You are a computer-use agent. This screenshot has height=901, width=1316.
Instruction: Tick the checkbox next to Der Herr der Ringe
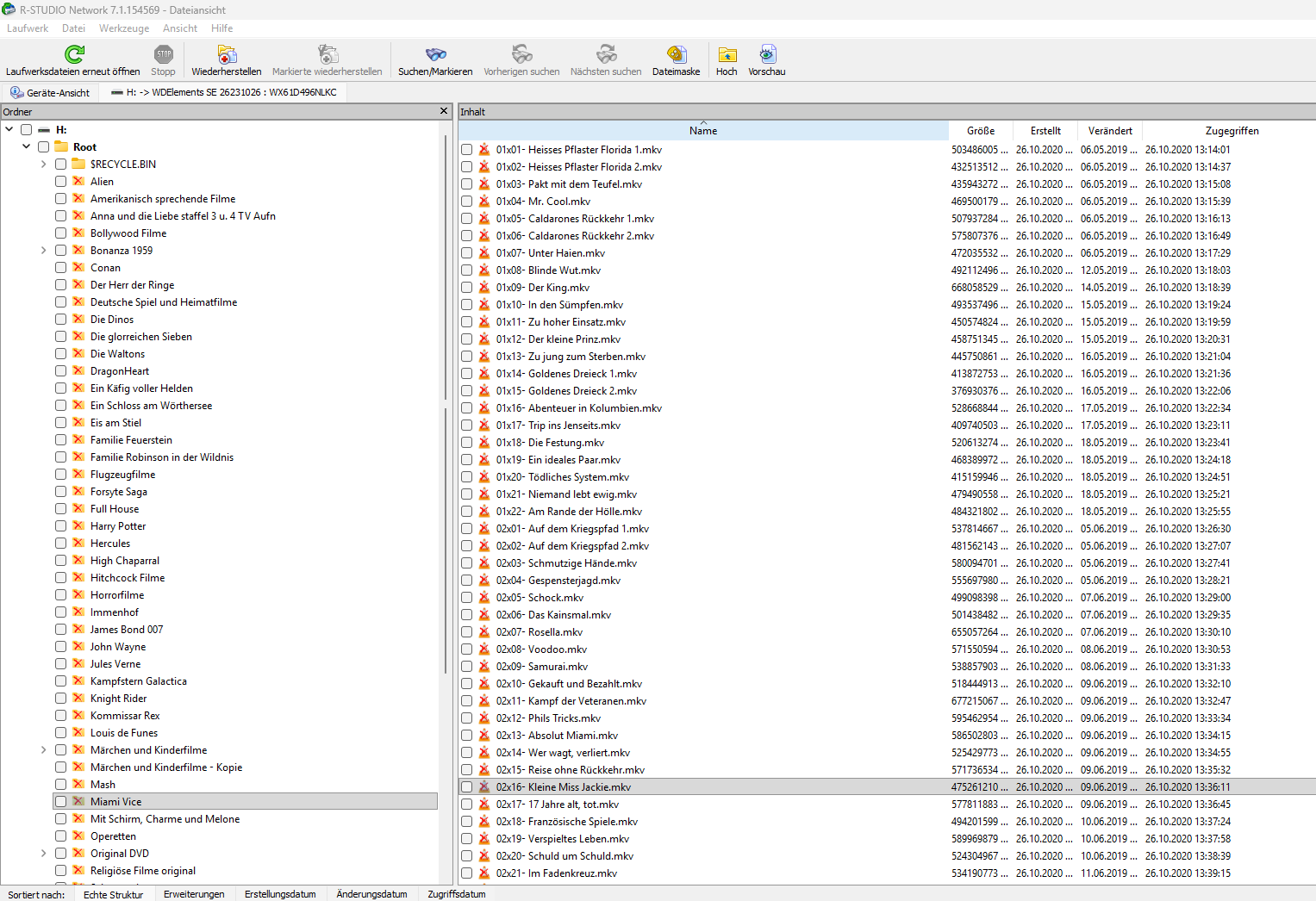pos(61,284)
